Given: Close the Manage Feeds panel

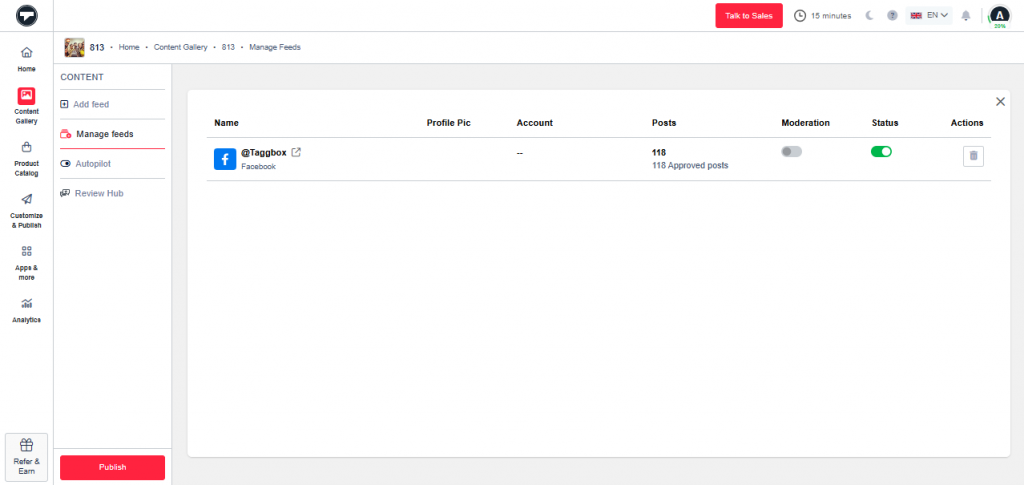Looking at the screenshot, I should point(1000,101).
